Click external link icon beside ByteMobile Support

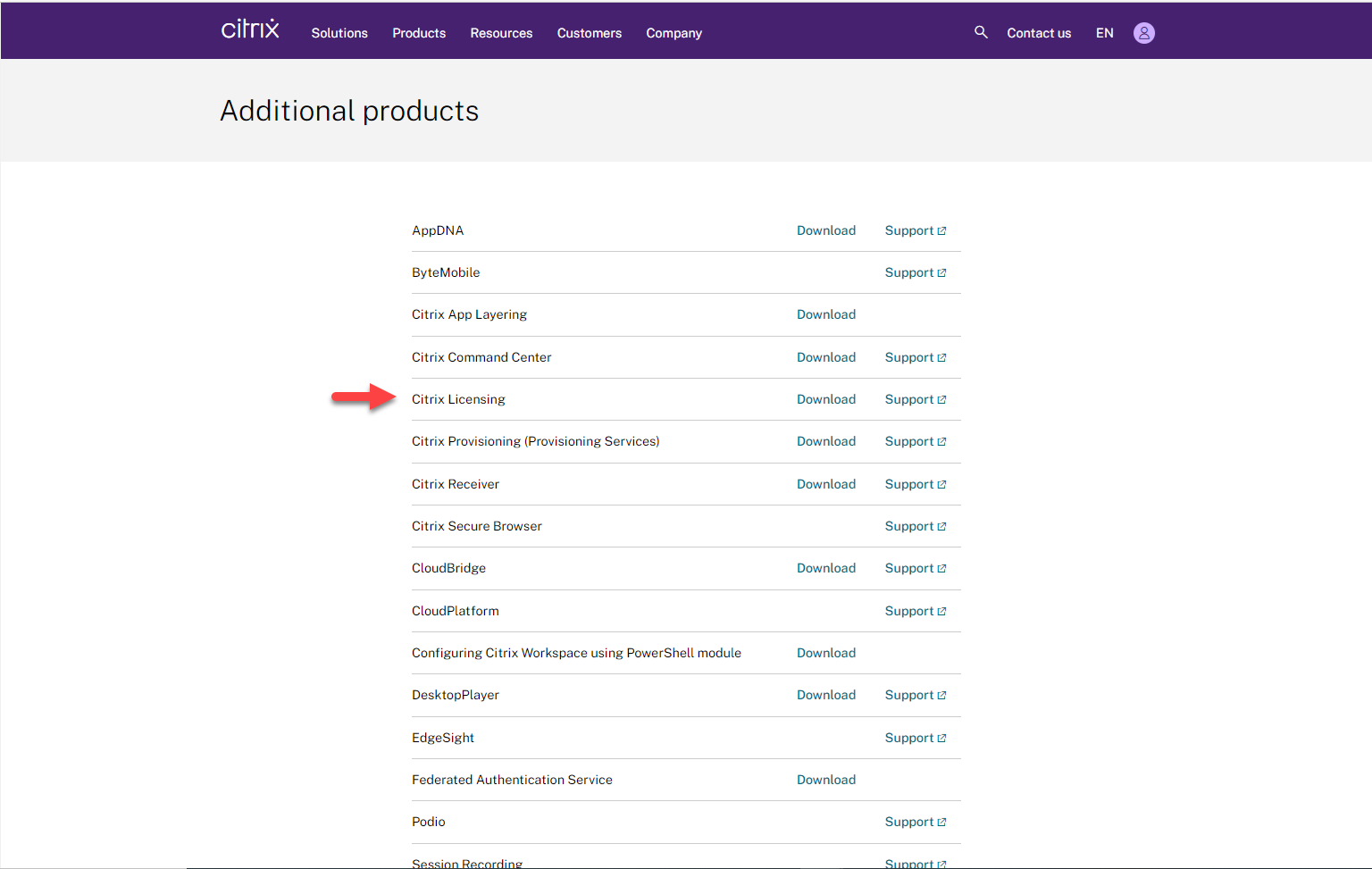click(941, 273)
